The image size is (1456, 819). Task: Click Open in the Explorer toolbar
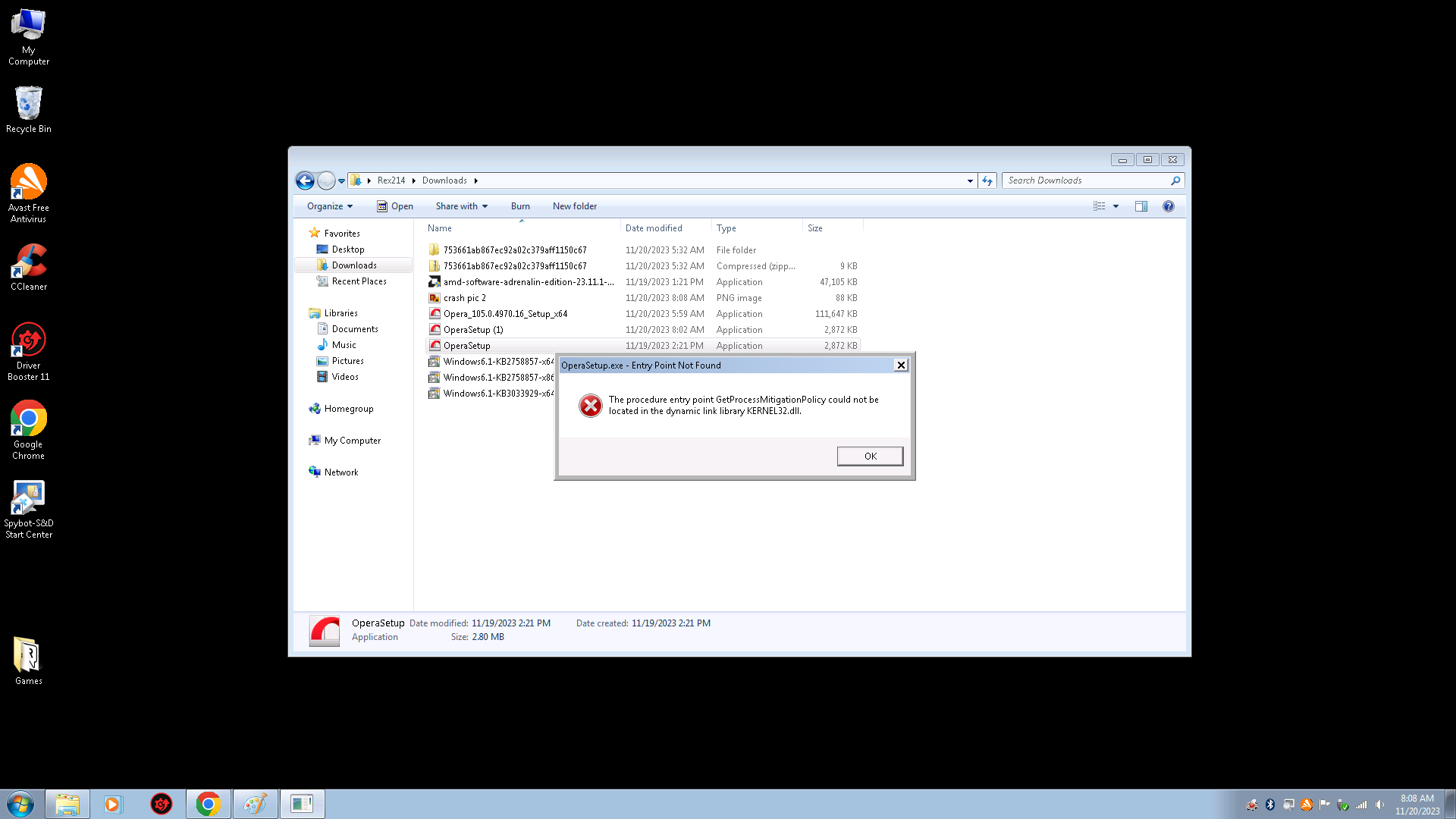(x=395, y=206)
